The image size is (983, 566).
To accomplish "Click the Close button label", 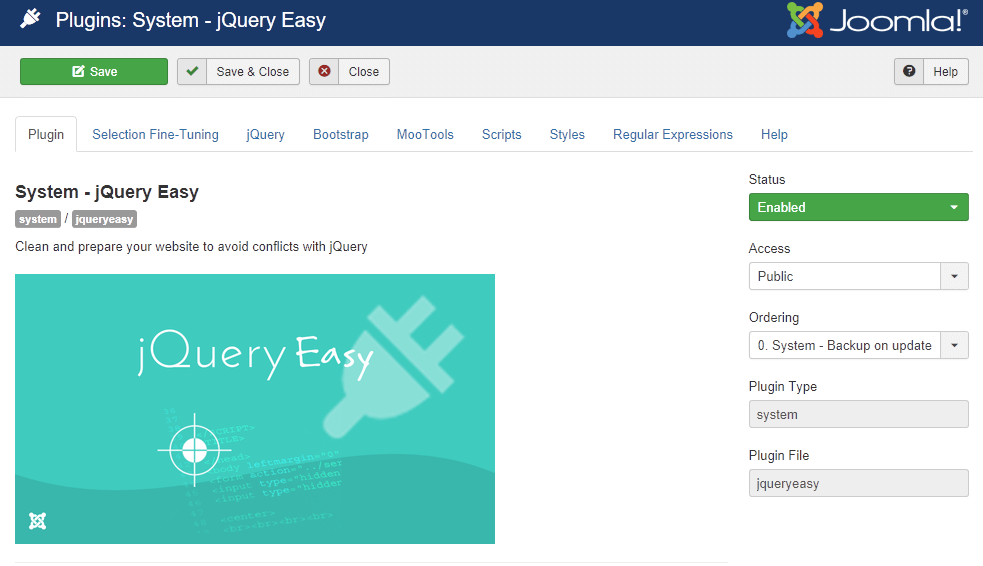I will (364, 71).
